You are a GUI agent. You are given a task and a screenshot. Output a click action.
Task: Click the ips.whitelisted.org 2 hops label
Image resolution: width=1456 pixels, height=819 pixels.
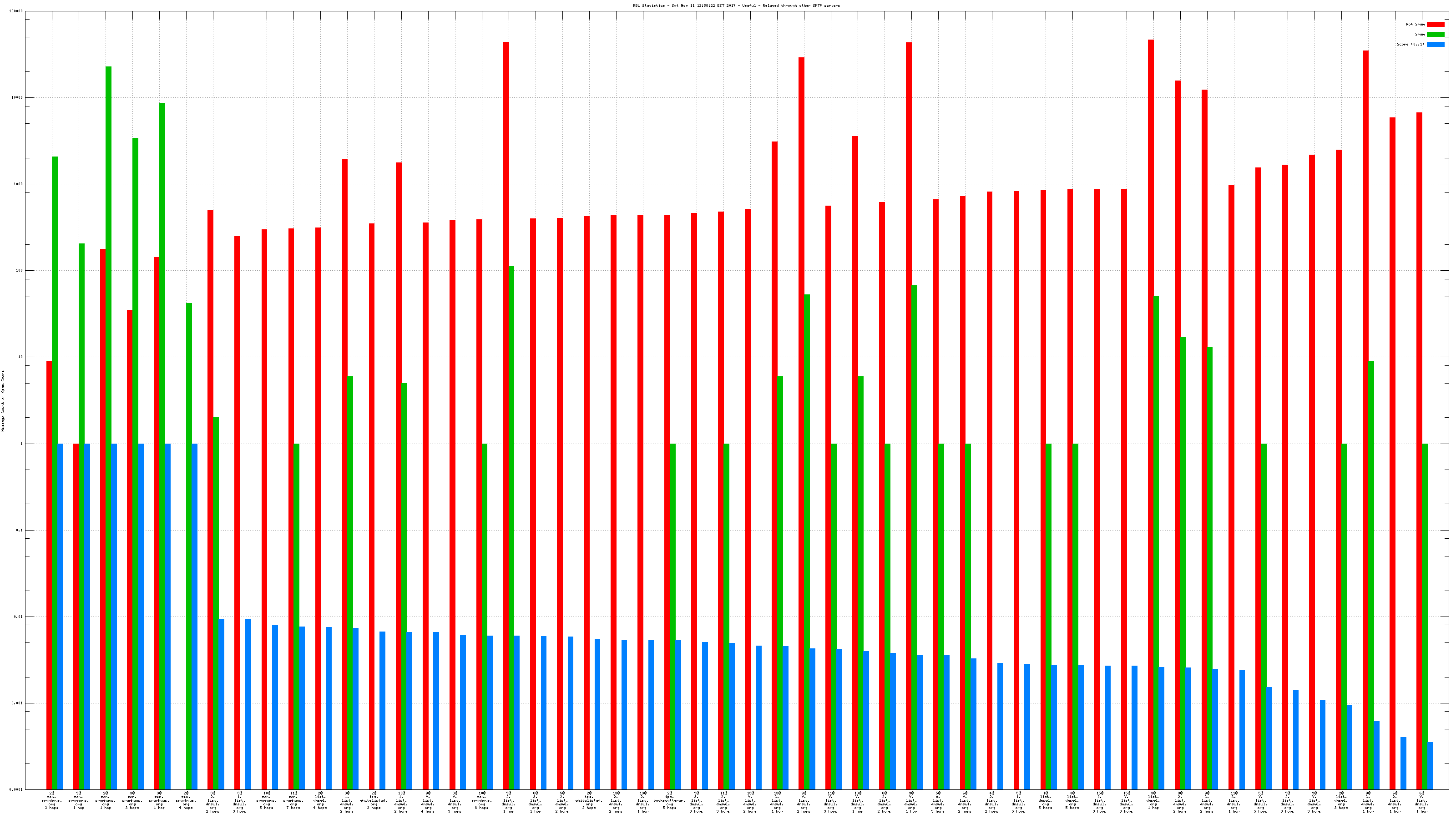[x=588, y=800]
